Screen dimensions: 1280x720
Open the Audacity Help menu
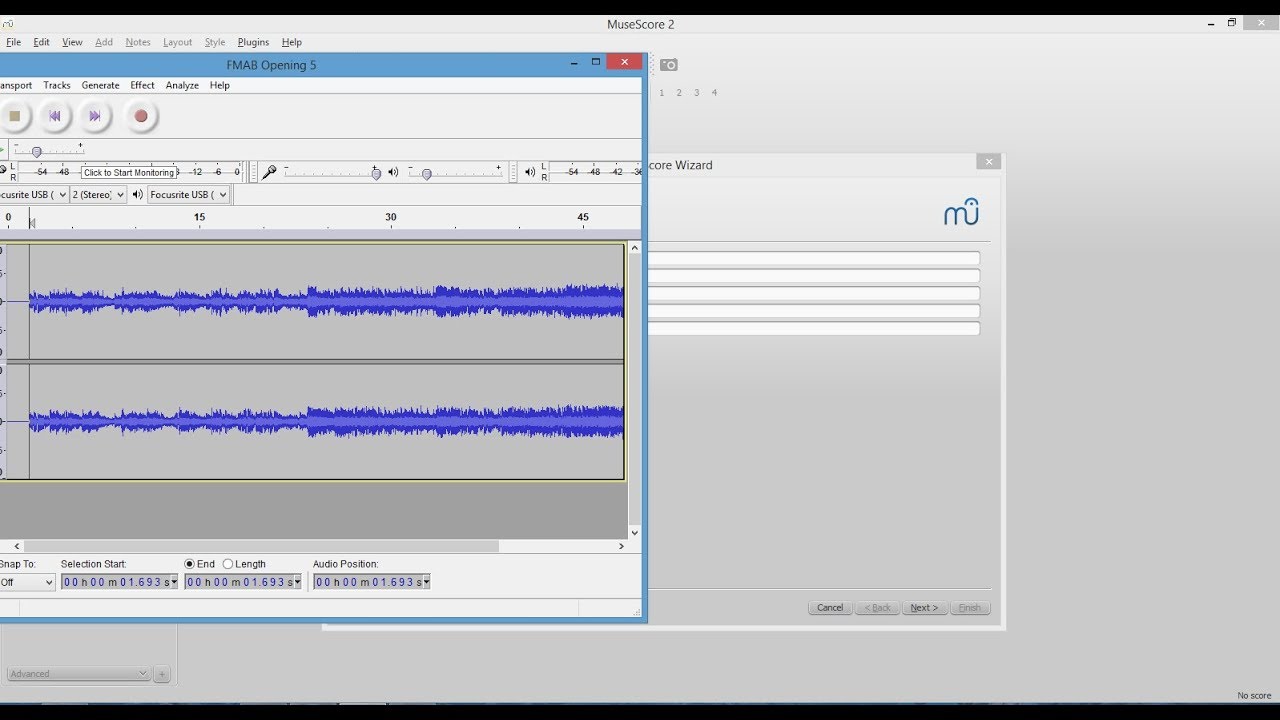(x=220, y=85)
